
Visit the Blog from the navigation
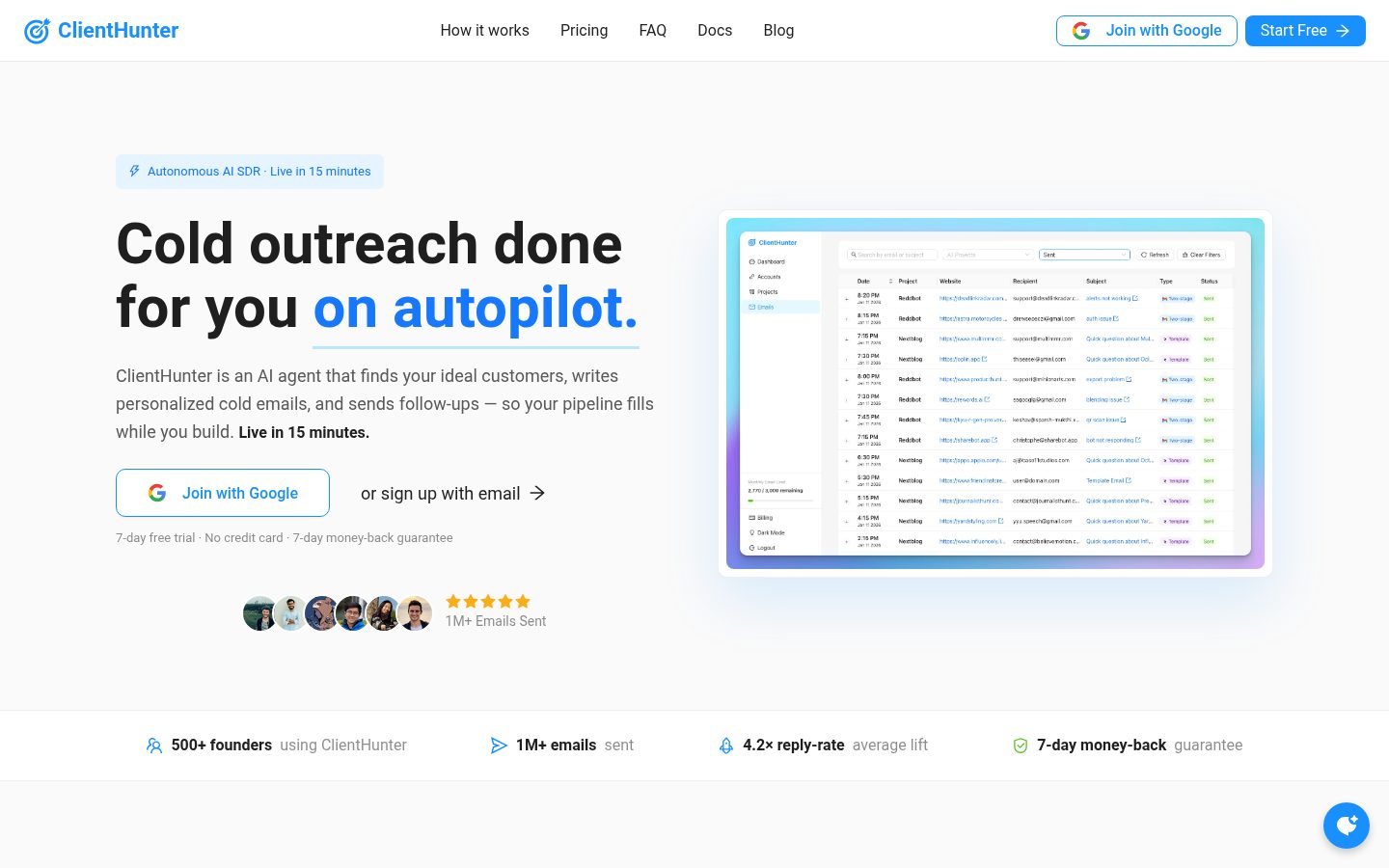pos(779,31)
